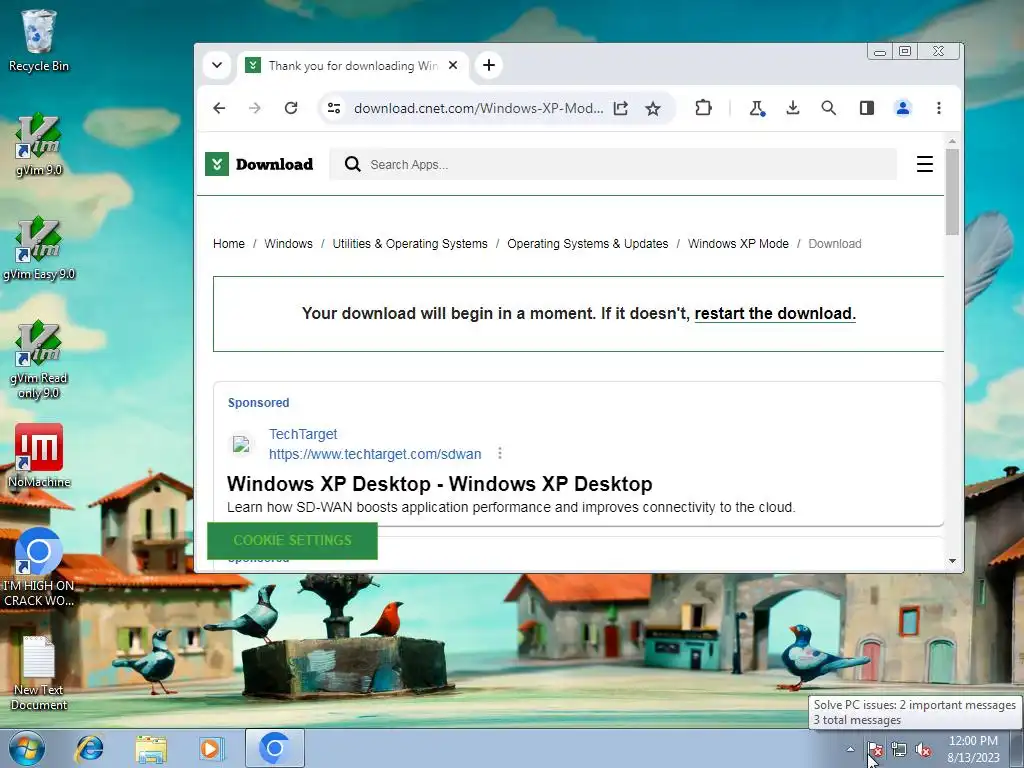The width and height of the screenshot is (1024, 768).
Task: Click the green Download site logo
Action: pos(217,164)
